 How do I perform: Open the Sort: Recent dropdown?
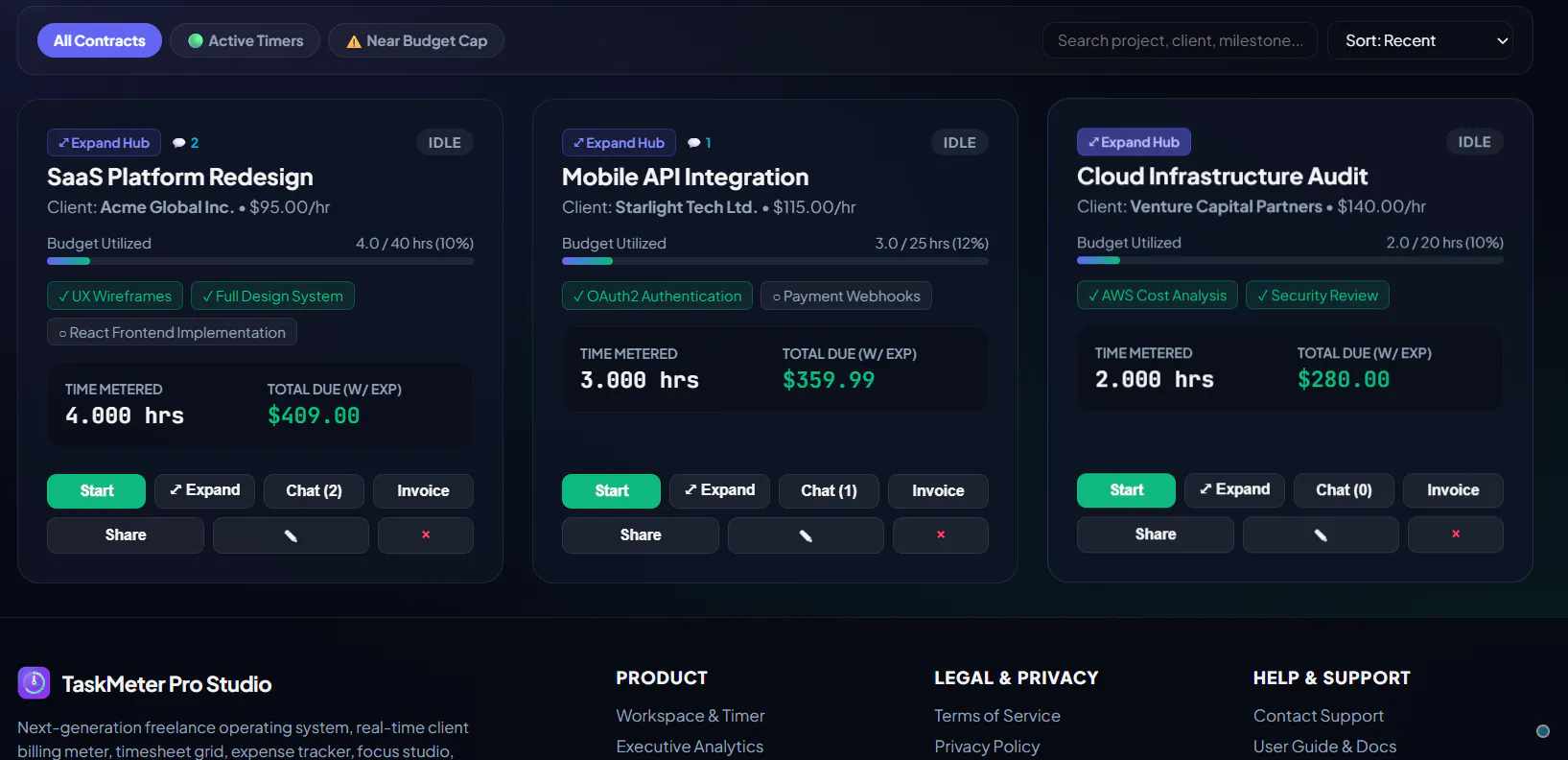point(1420,40)
